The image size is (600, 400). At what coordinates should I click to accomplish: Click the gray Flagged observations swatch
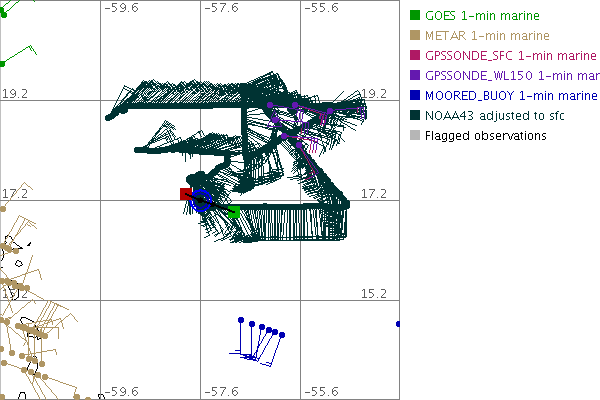(415, 135)
